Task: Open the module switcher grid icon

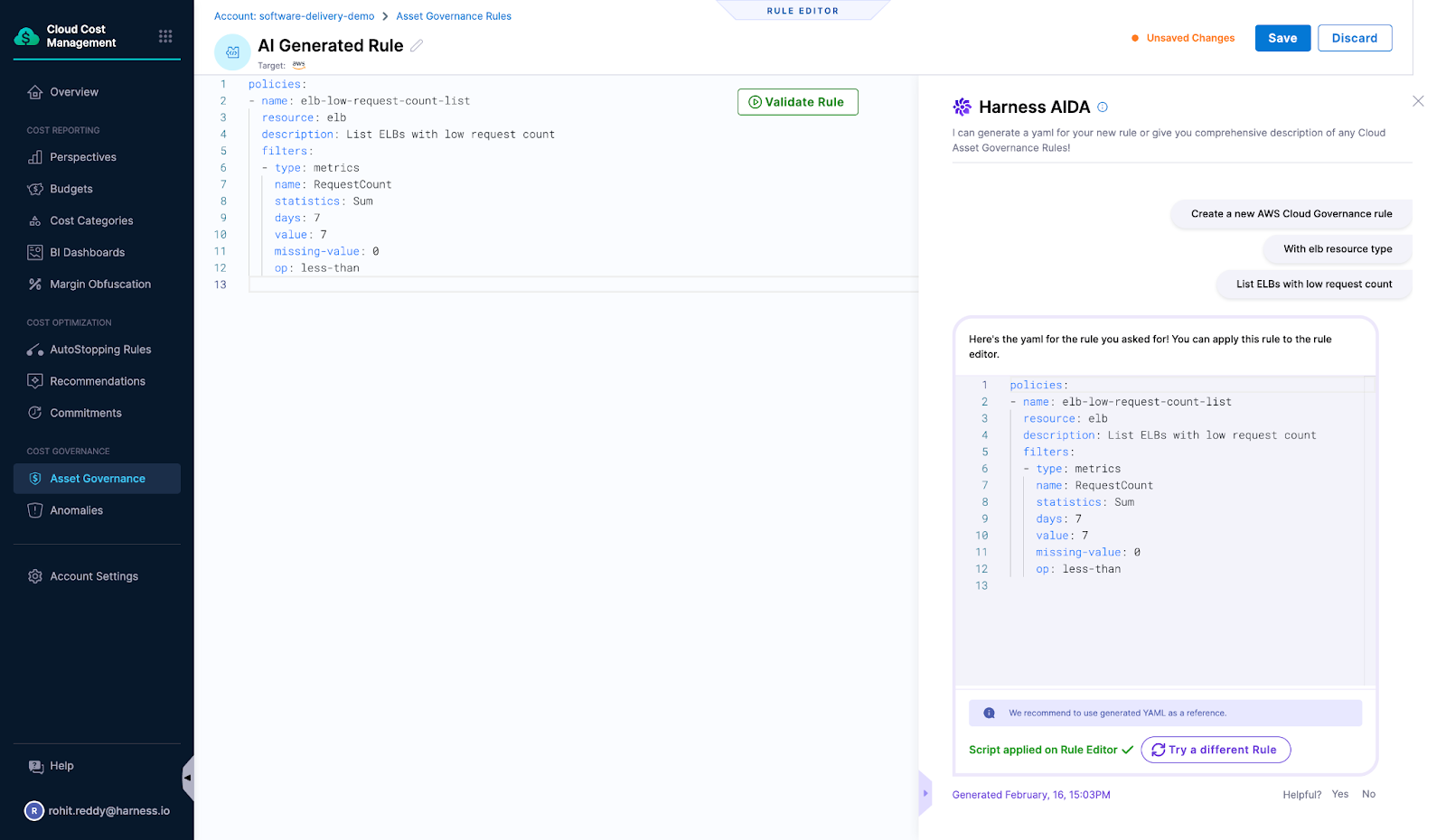Action: tap(165, 35)
